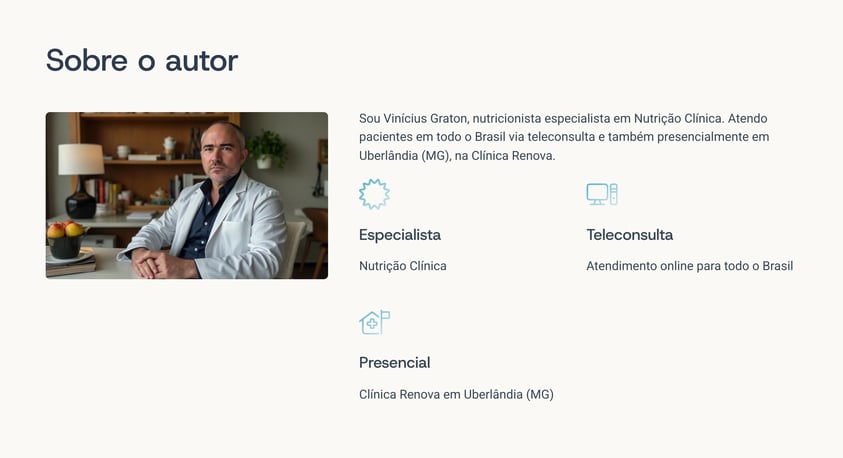Click the 'Nutrição Clínica' text under Especialista

click(402, 266)
